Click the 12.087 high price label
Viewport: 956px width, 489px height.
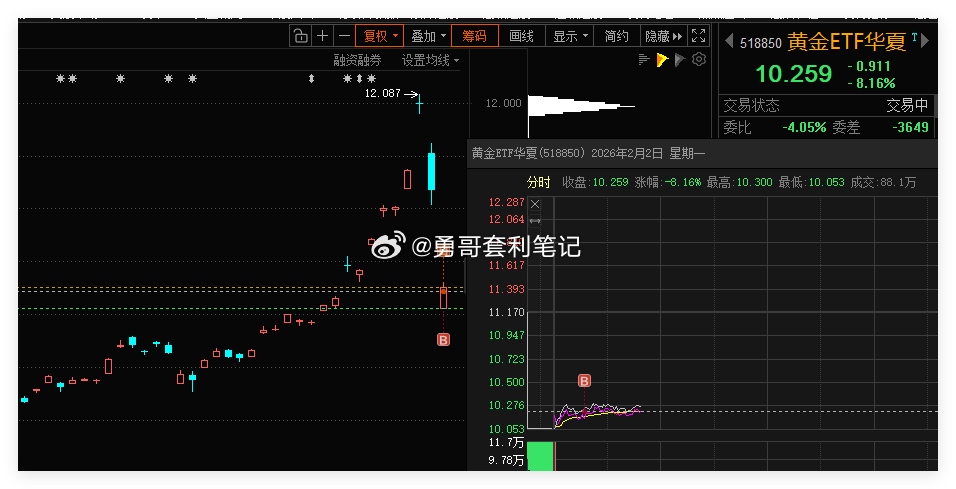[x=382, y=93]
